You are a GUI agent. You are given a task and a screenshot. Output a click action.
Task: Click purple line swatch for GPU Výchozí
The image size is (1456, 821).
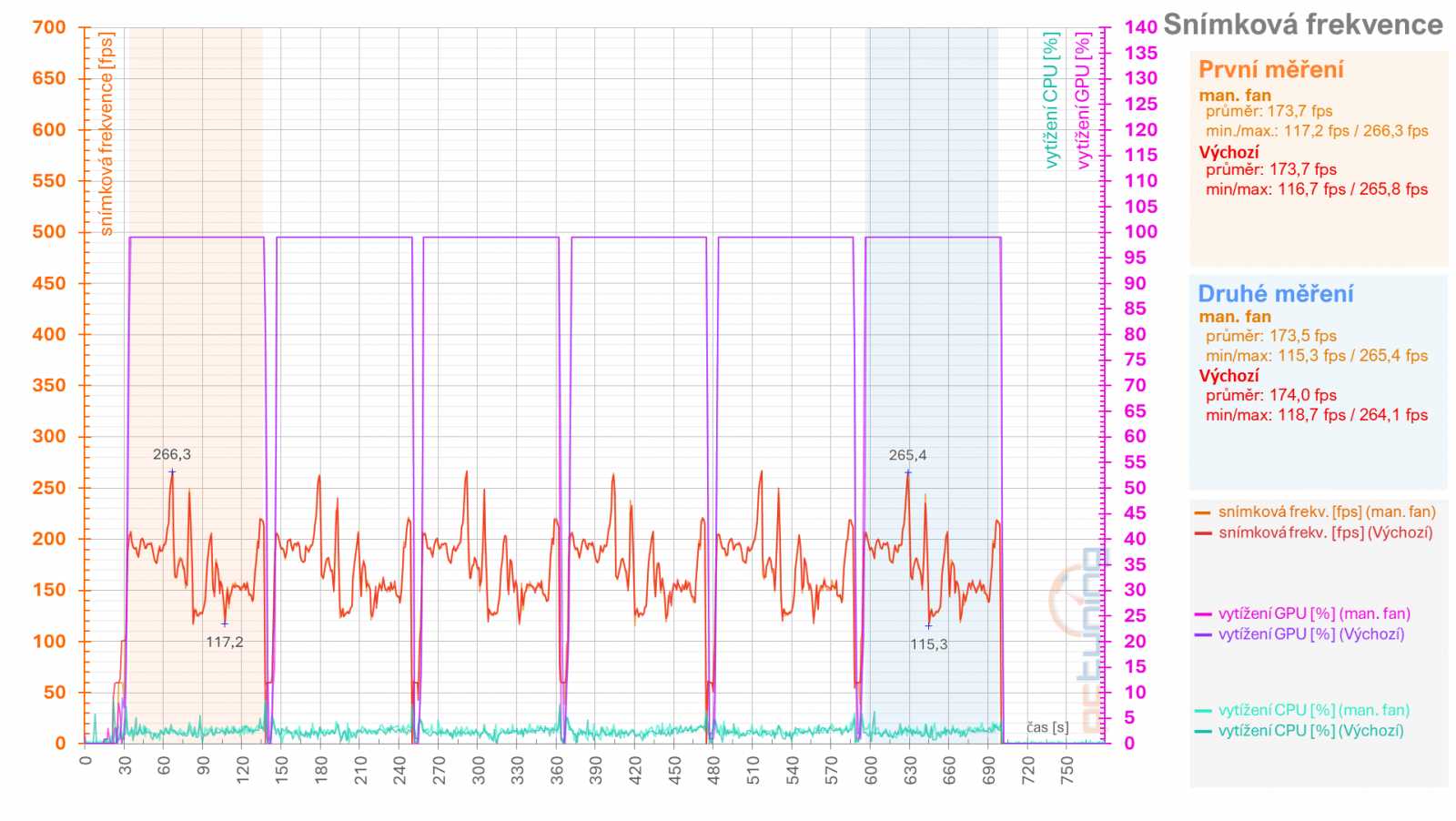(1203, 634)
